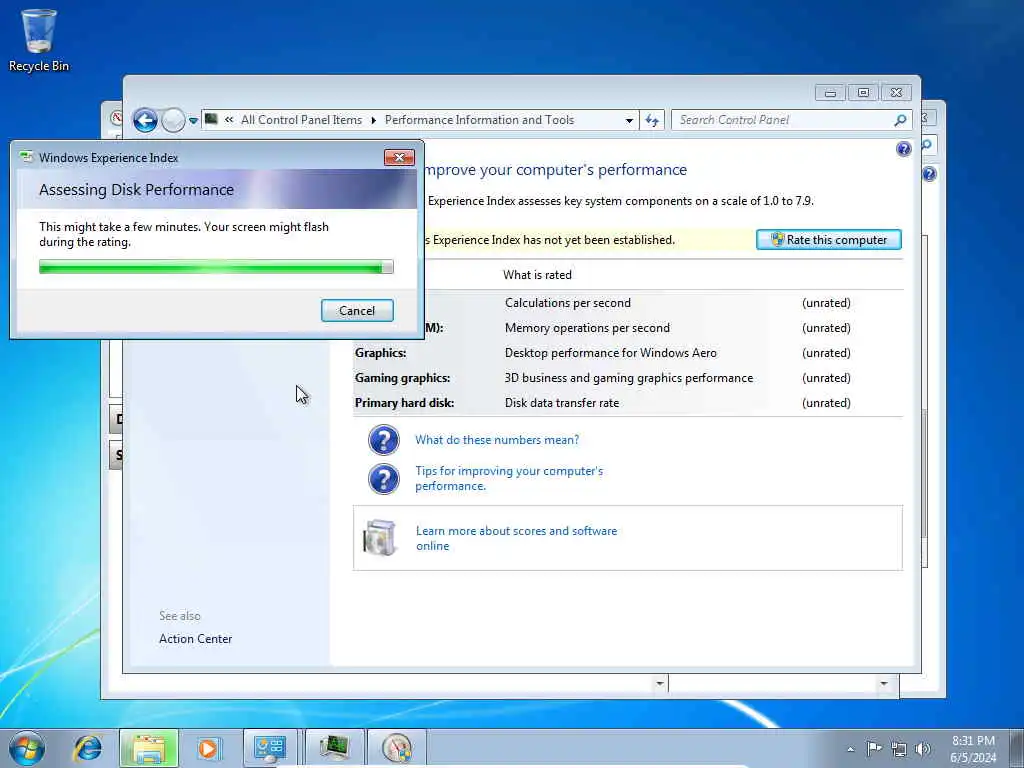Select the Gaming graphics row label
The width and height of the screenshot is (1024, 768).
402,378
